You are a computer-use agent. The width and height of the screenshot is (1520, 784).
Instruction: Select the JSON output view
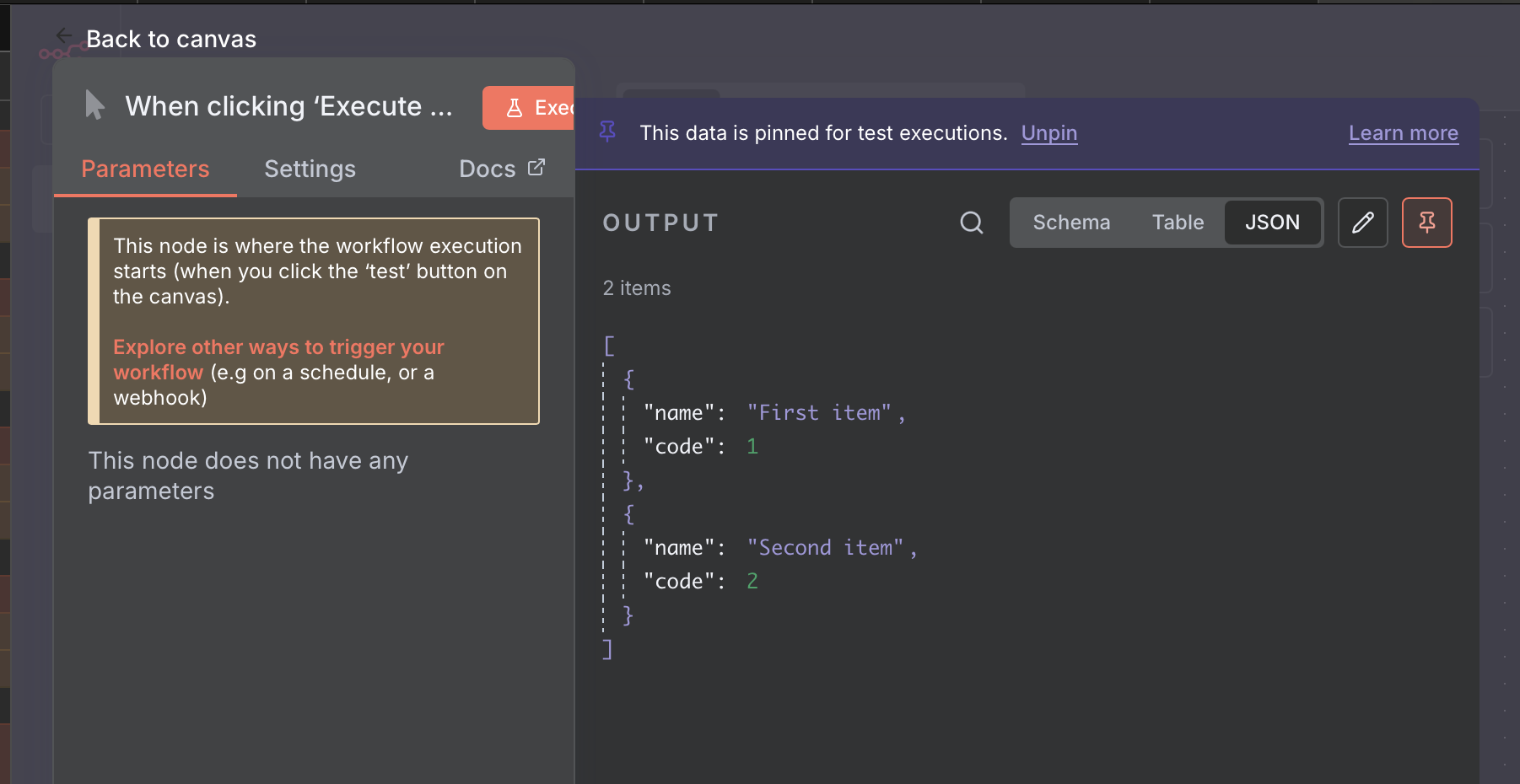pos(1272,223)
